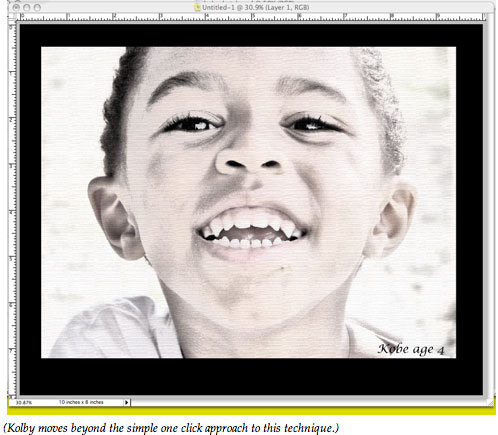The image size is (498, 435).
Task: Click the vertical ruler on the left
Action: [x=12, y=208]
